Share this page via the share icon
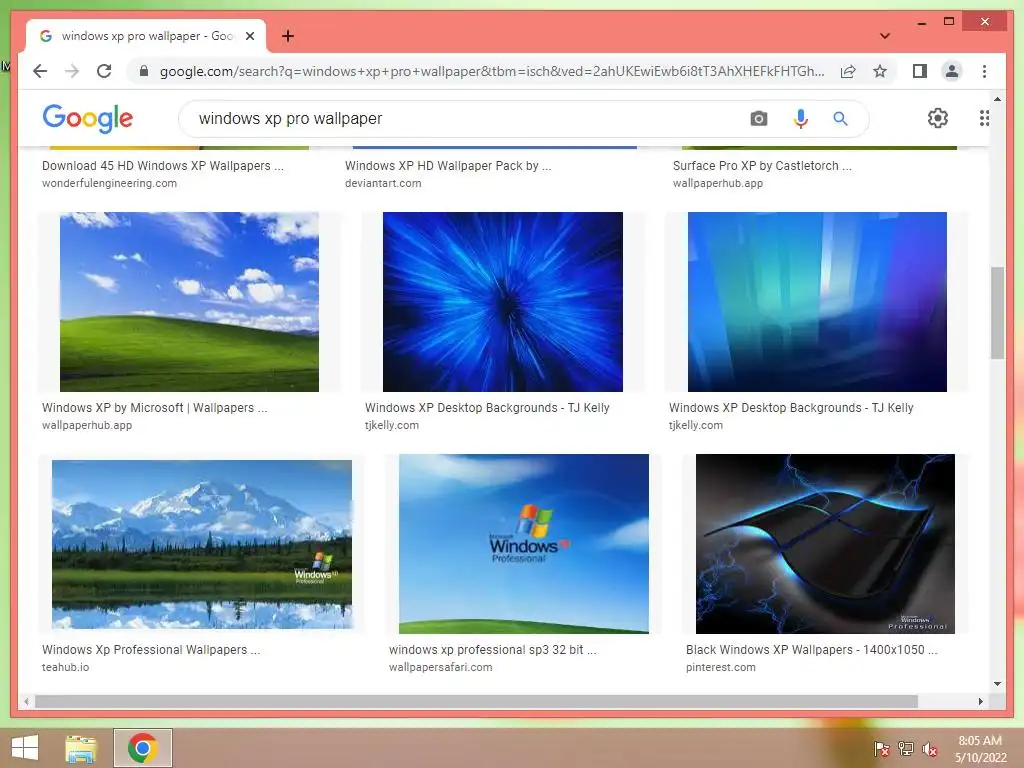The width and height of the screenshot is (1024, 768). click(x=848, y=71)
